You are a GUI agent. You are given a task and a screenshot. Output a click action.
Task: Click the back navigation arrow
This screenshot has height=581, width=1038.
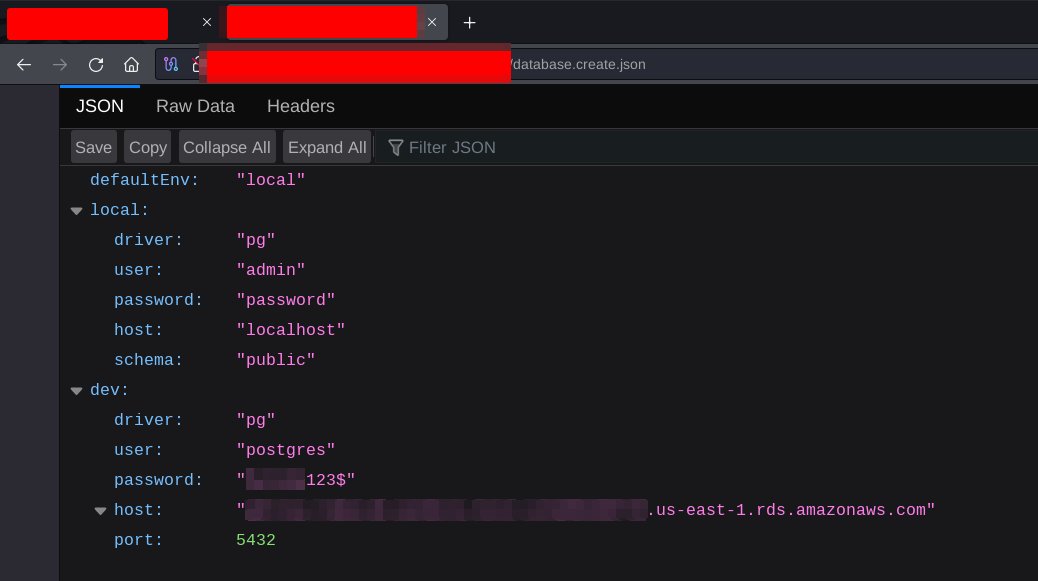pos(23,65)
